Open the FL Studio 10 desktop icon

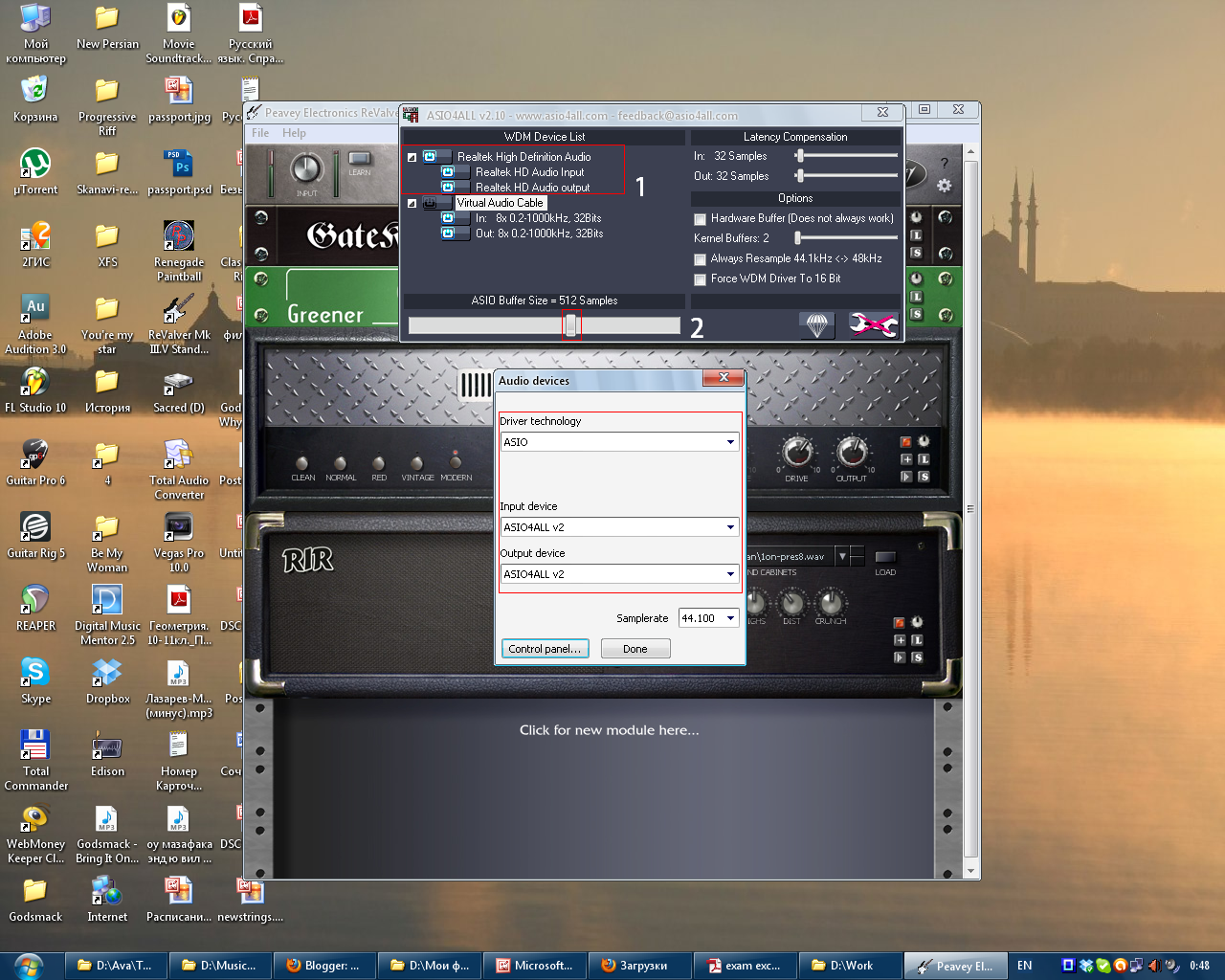tap(35, 390)
